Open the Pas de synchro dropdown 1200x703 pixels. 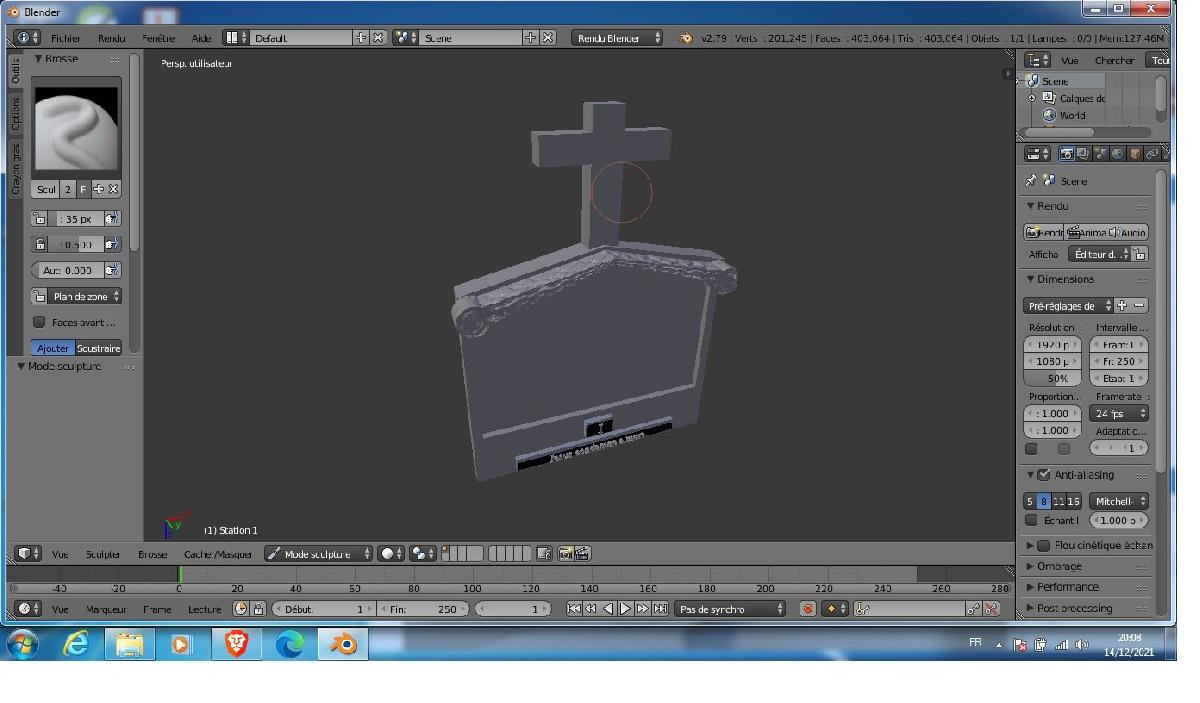731,608
